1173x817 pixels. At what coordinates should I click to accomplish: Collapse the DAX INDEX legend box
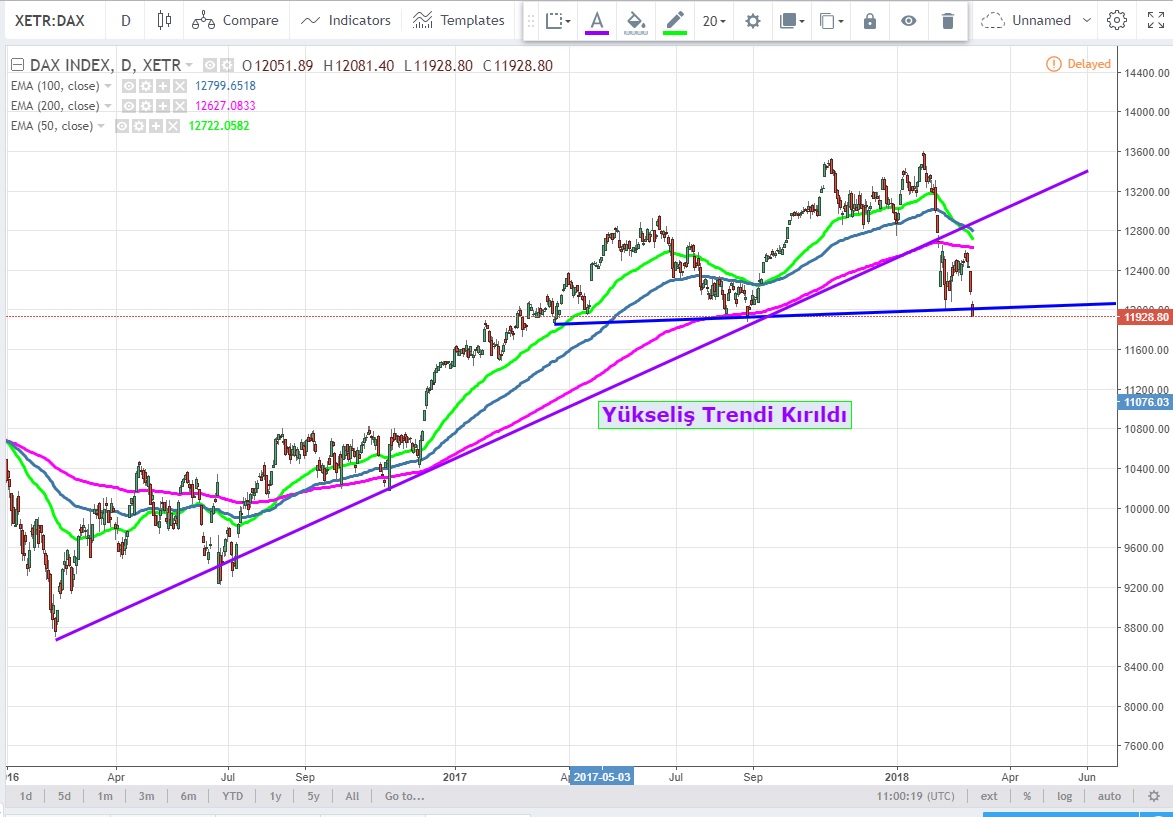coord(15,66)
